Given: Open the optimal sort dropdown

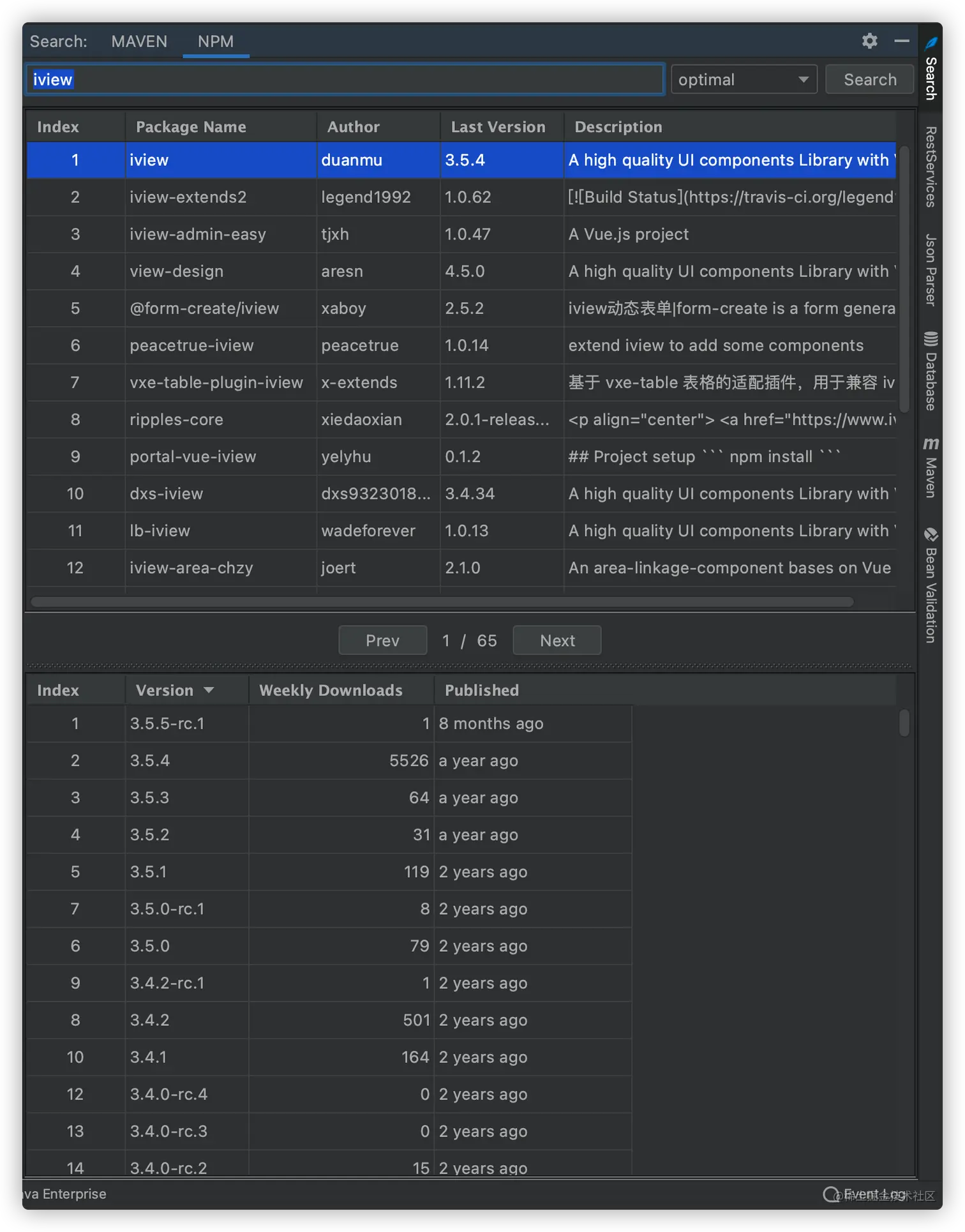Looking at the screenshot, I should [x=744, y=80].
